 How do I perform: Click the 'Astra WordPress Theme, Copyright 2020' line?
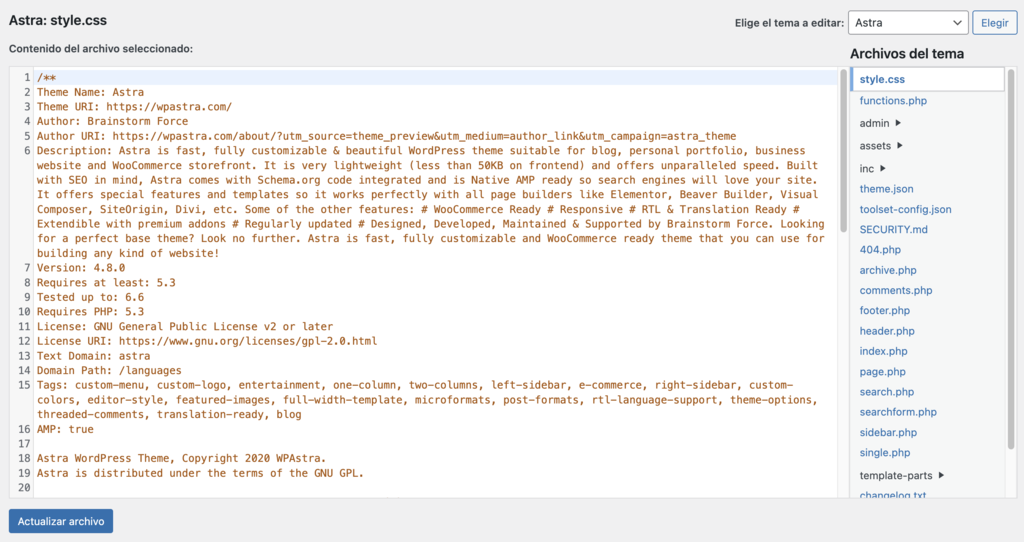[x=181, y=458]
